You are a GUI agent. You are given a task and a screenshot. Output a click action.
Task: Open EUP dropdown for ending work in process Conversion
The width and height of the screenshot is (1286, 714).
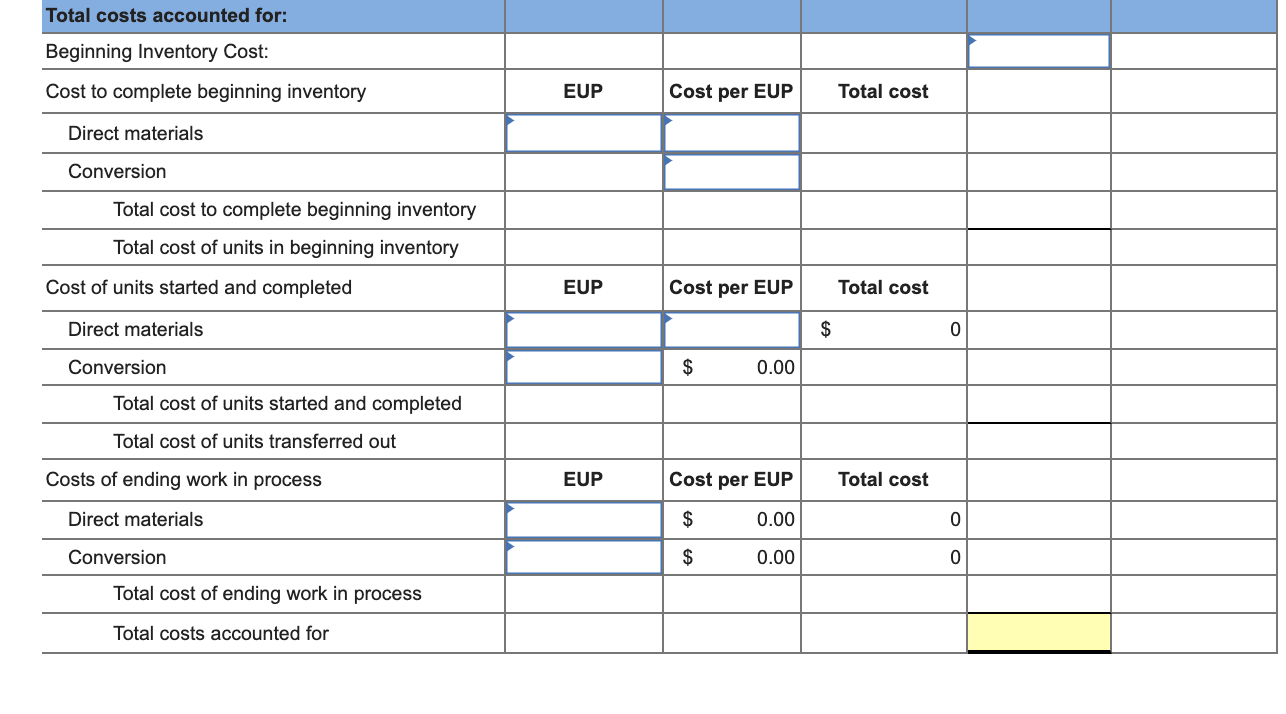(584, 557)
